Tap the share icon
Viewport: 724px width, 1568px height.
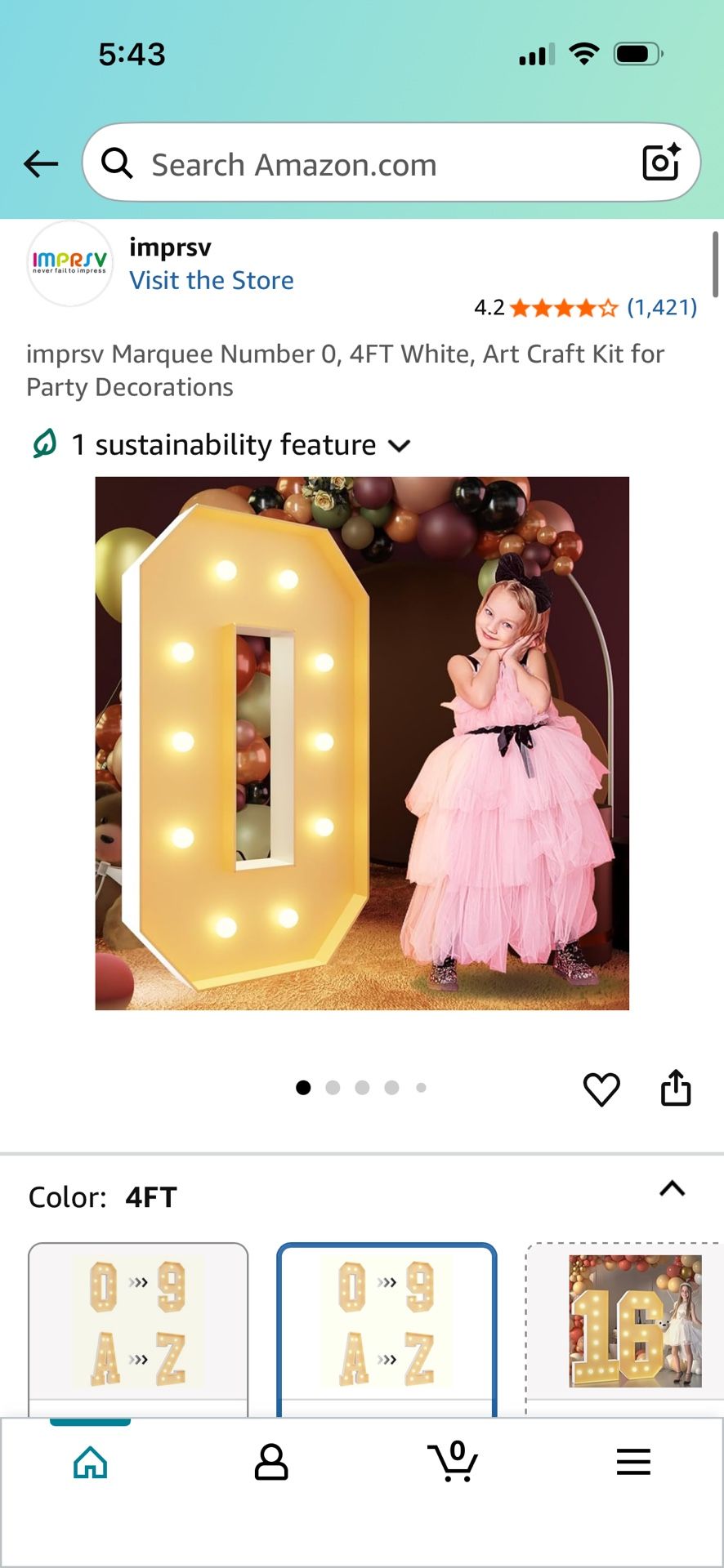point(676,1088)
